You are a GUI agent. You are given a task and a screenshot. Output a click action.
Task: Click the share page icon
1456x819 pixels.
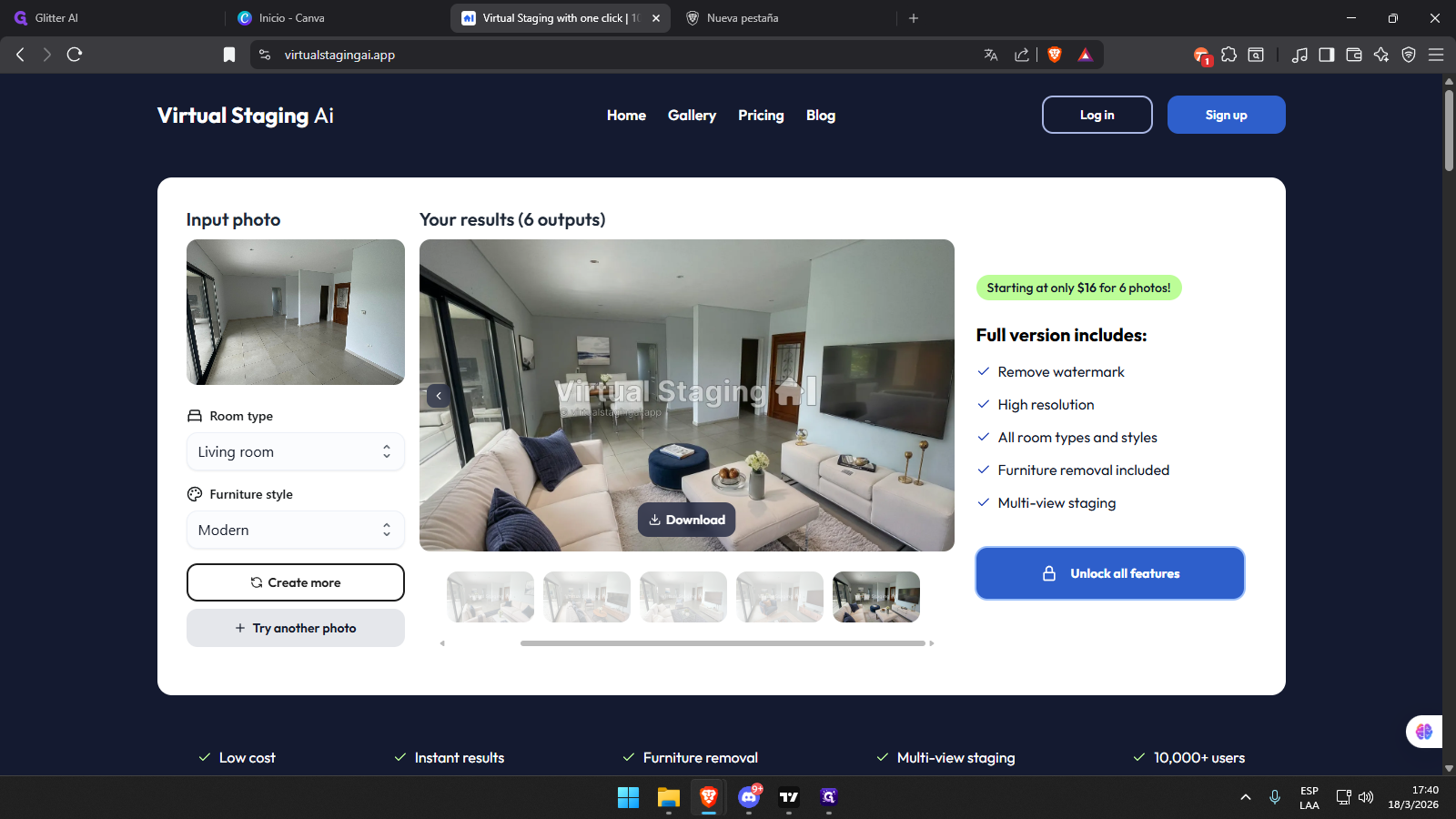[1022, 55]
